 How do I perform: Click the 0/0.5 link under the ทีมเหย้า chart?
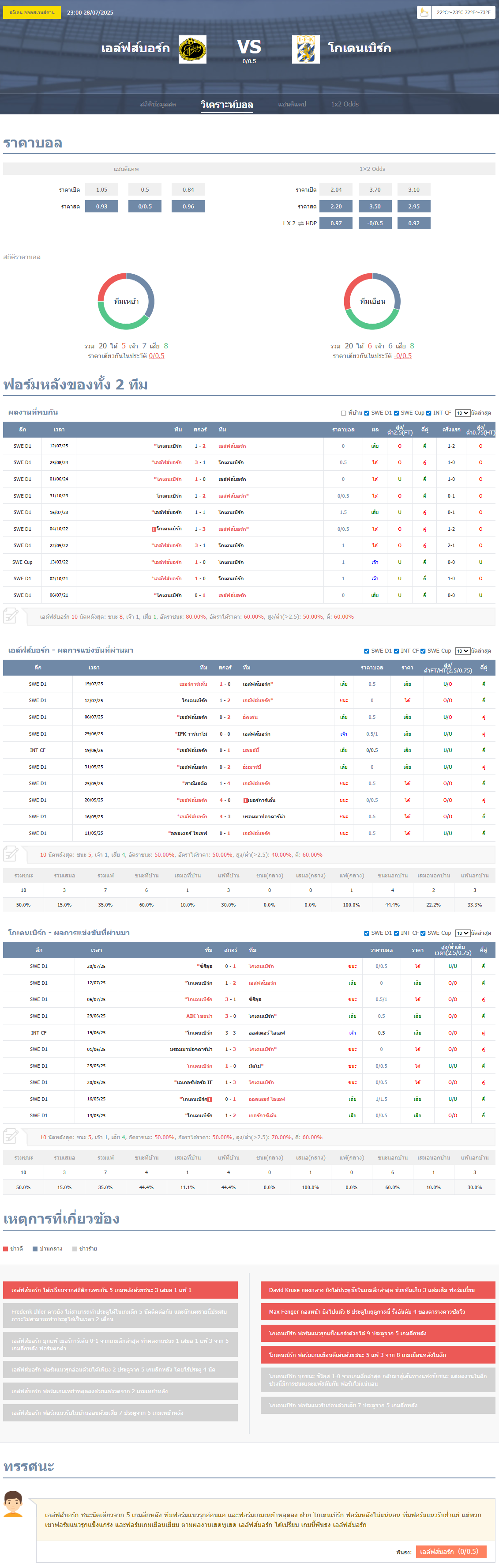coord(156,356)
